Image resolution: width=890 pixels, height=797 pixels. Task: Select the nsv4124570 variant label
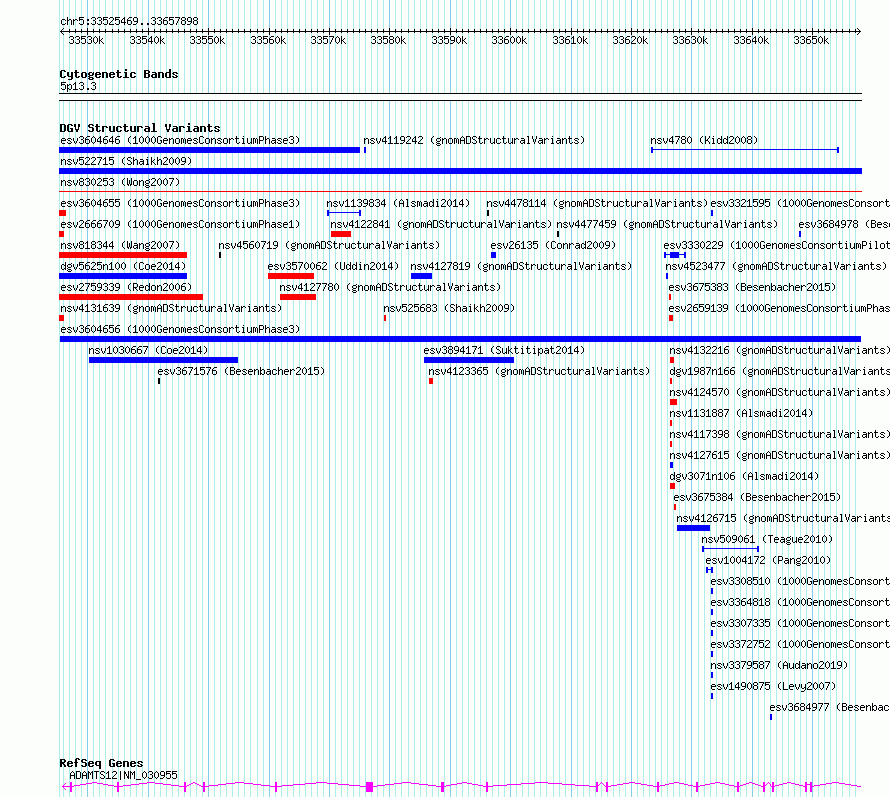779,392
